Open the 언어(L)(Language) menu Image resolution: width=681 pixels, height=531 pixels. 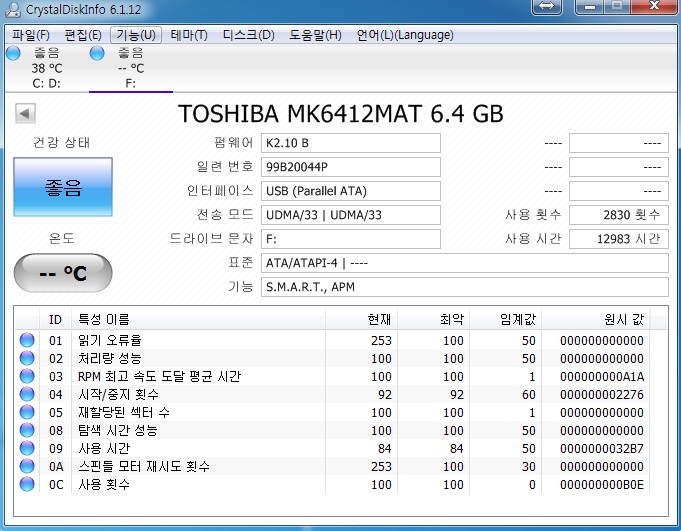[405, 35]
